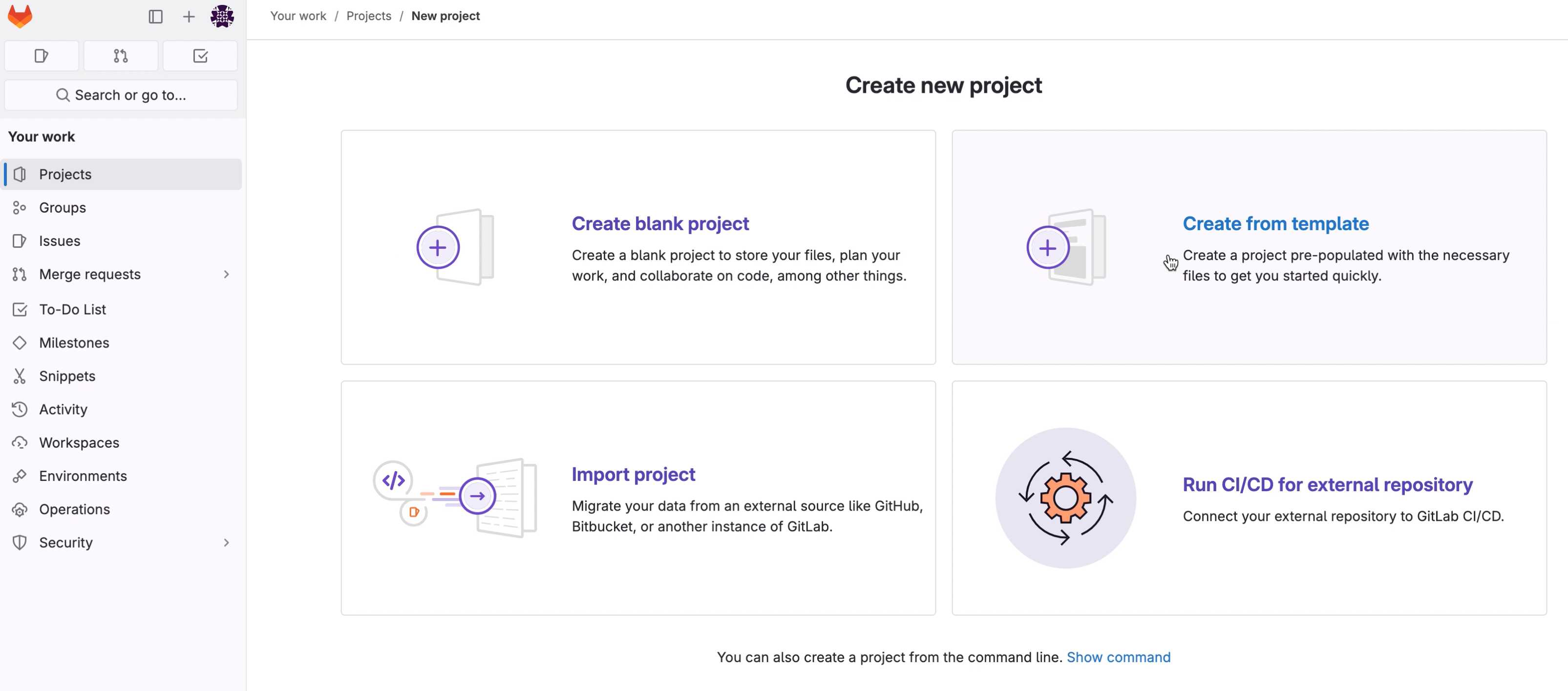Click the Your work breadcrumb
The width and height of the screenshot is (1568, 691).
297,16
